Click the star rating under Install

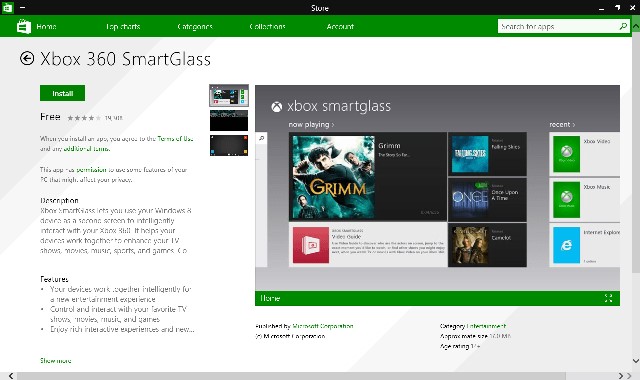pos(84,118)
